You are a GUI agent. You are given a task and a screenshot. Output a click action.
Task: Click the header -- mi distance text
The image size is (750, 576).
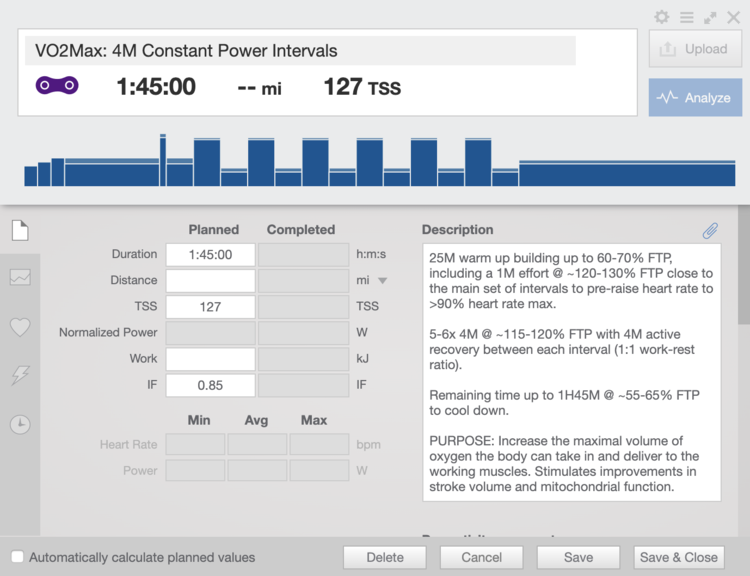point(259,88)
